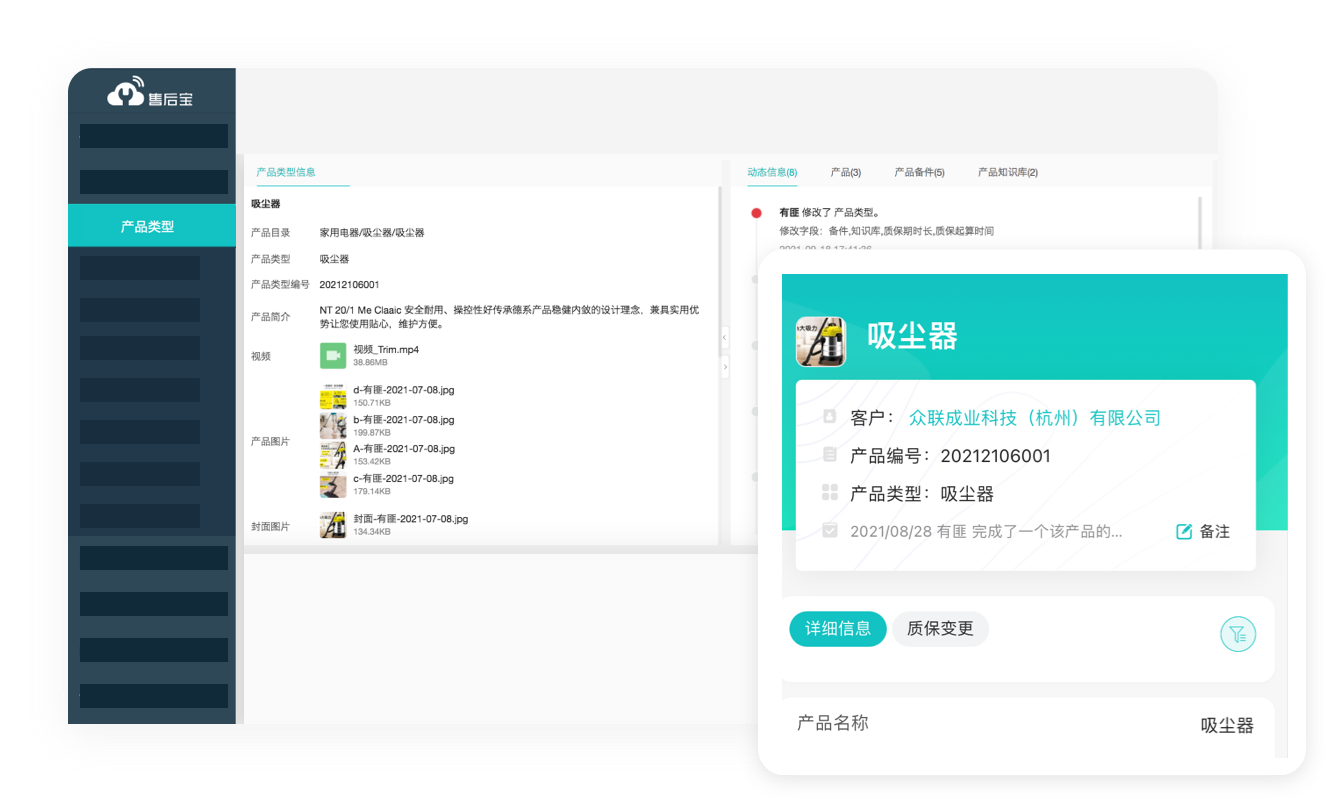Switch on the 质保变更 toggle pill
Image resolution: width=1326 pixels, height=800 pixels.
pos(940,629)
